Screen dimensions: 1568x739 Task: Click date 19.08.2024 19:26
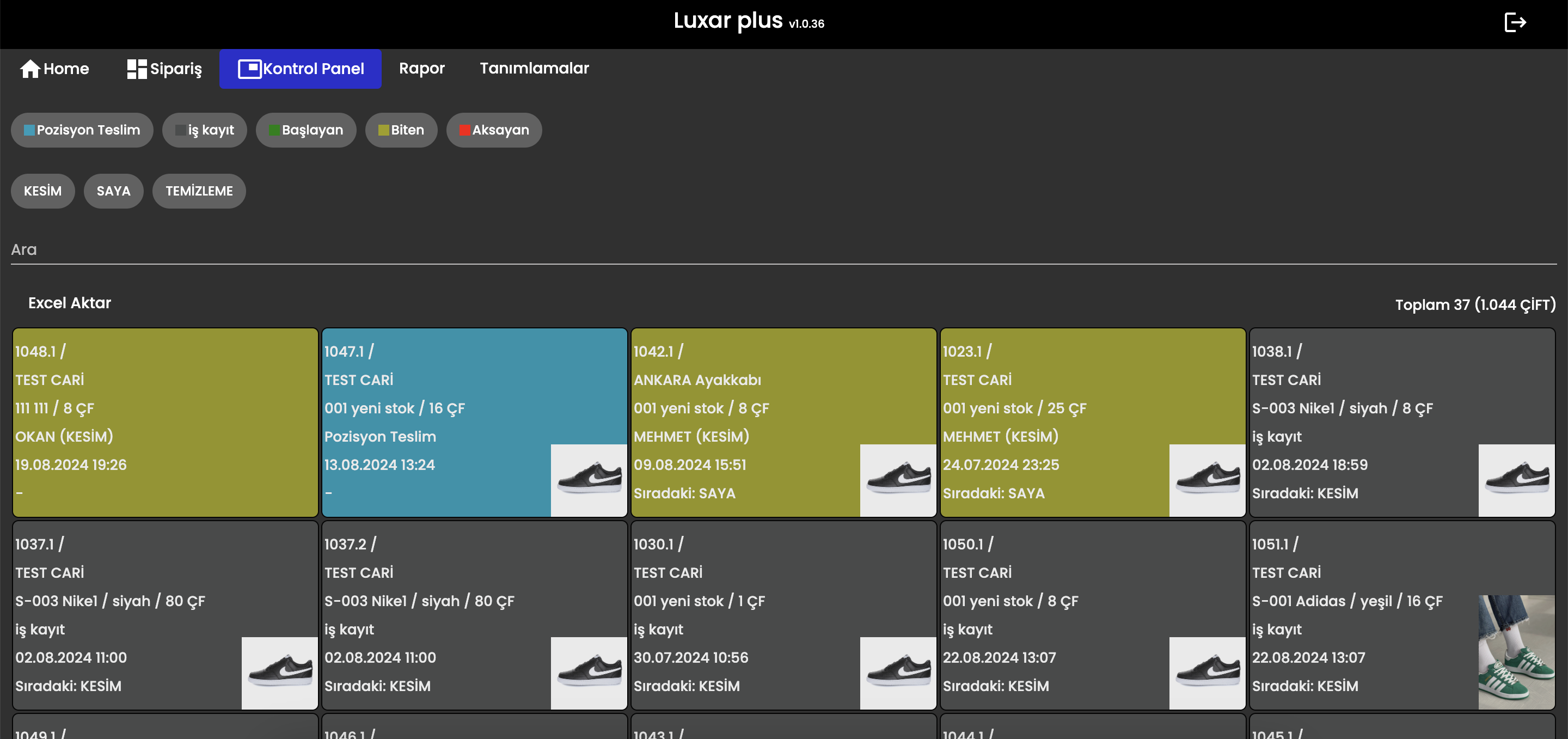(x=71, y=465)
